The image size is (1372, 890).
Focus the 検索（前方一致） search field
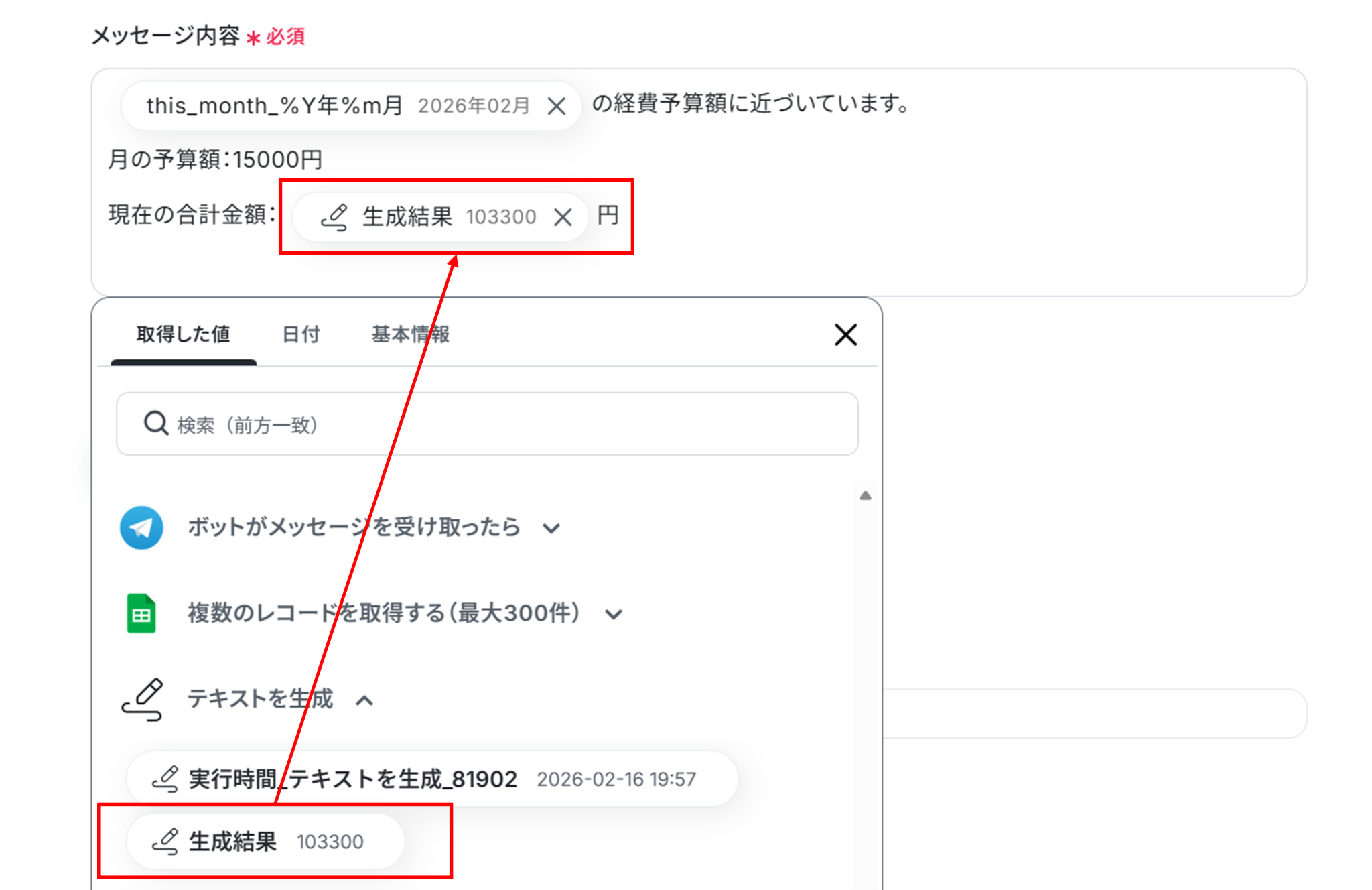pos(509,424)
